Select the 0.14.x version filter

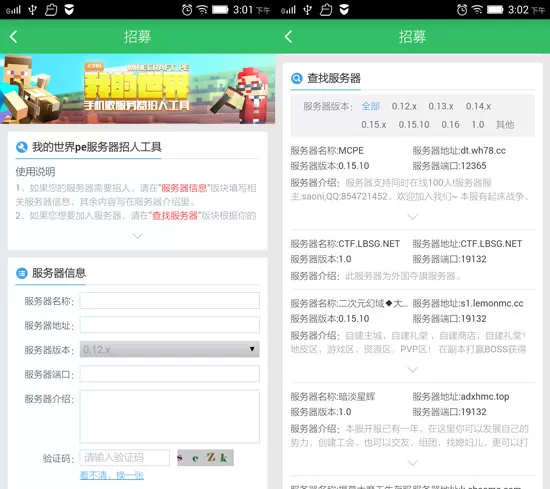click(478, 106)
